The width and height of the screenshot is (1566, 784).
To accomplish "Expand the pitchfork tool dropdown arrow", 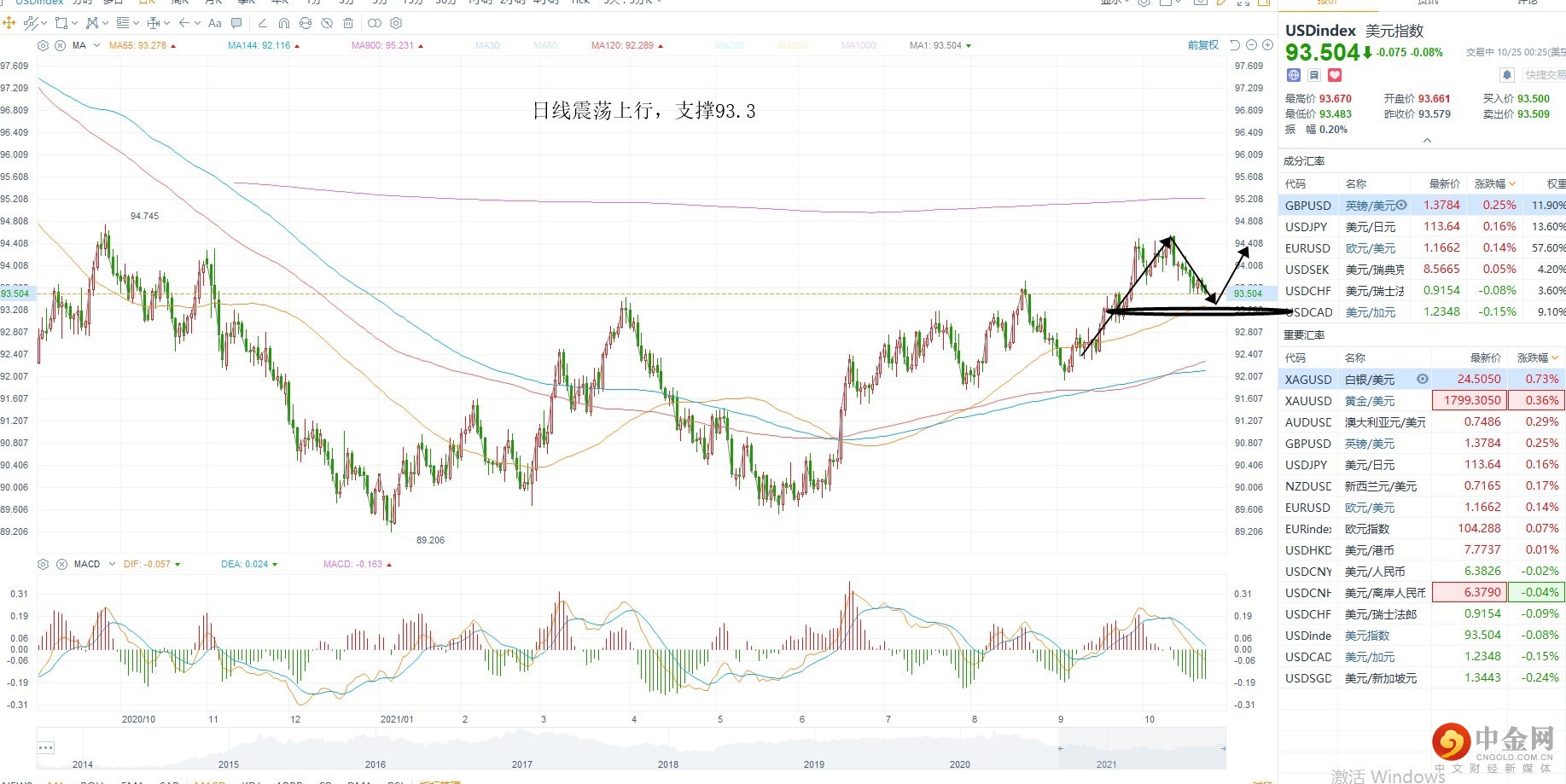I will coord(105,23).
